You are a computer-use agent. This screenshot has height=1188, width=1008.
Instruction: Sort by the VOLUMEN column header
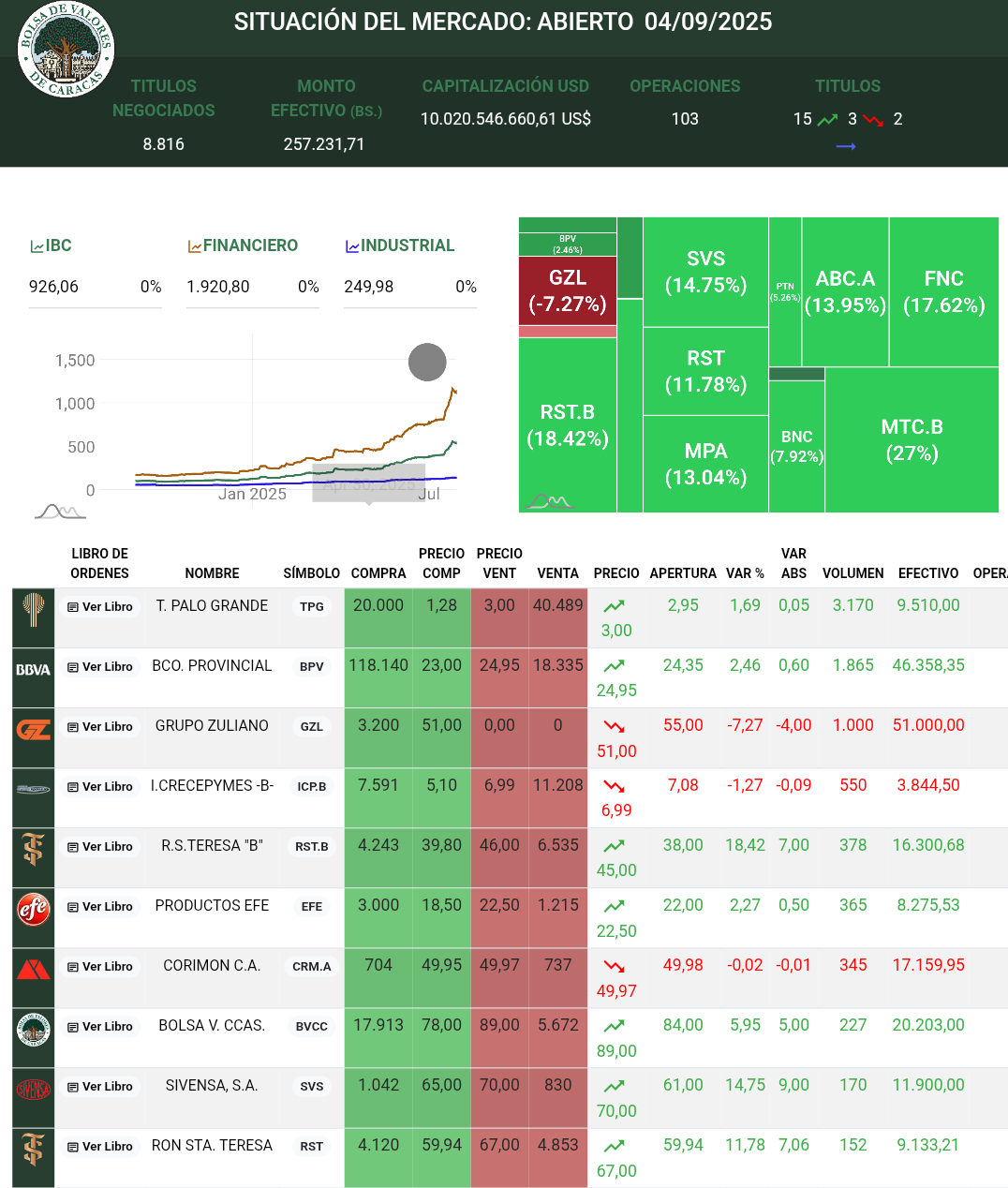[853, 573]
